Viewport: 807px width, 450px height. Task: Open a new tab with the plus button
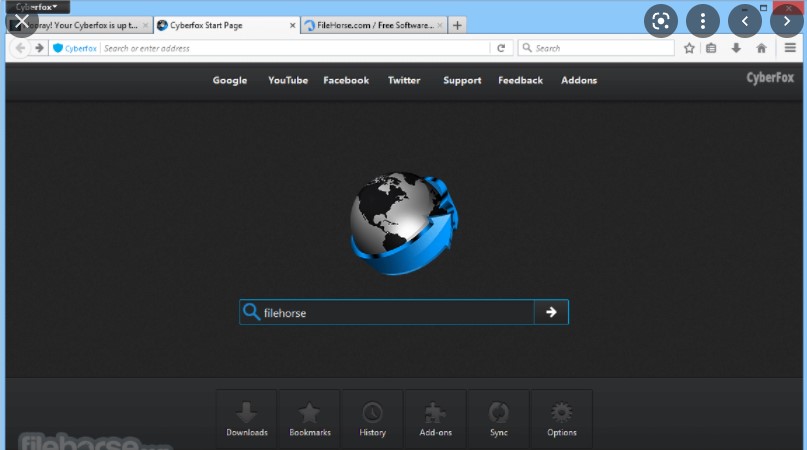click(457, 25)
